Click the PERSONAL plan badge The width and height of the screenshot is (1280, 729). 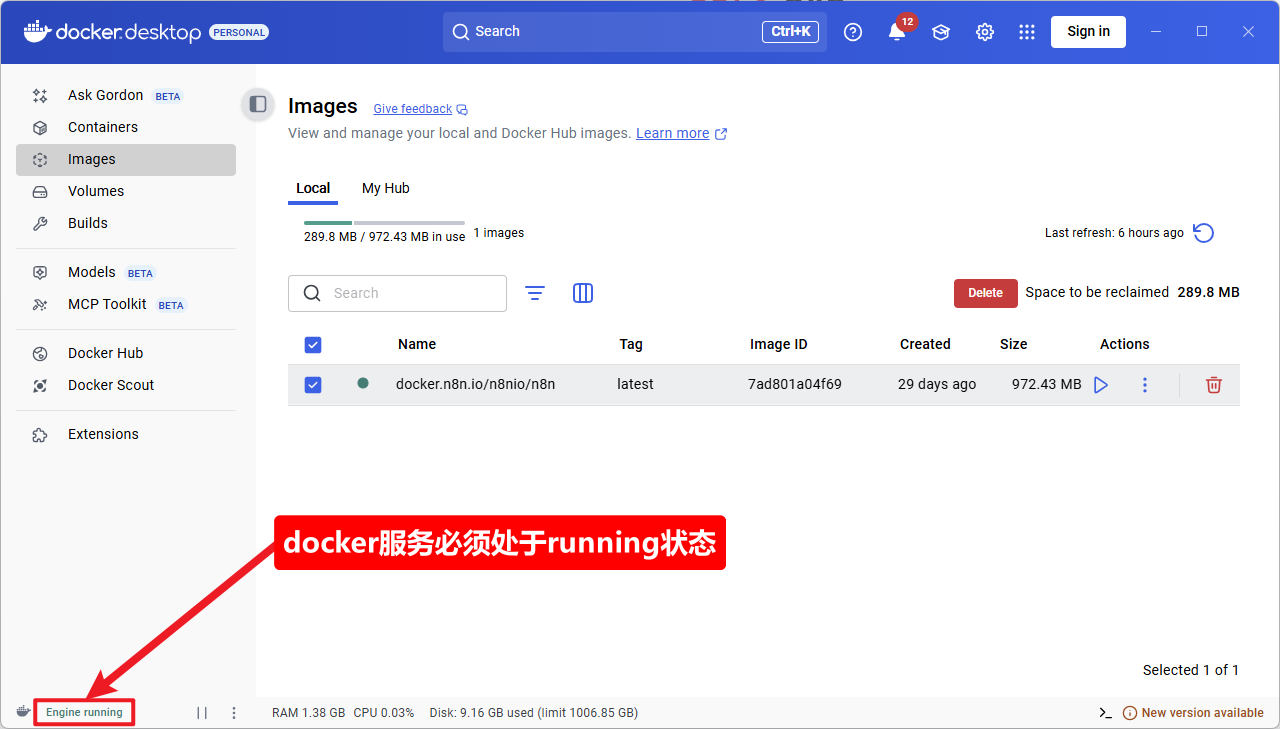tap(239, 32)
